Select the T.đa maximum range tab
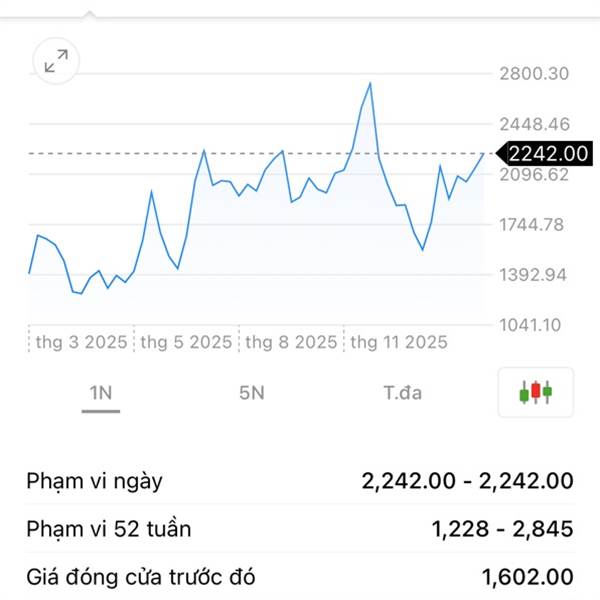Image resolution: width=600 pixels, height=600 pixels. tap(402, 393)
